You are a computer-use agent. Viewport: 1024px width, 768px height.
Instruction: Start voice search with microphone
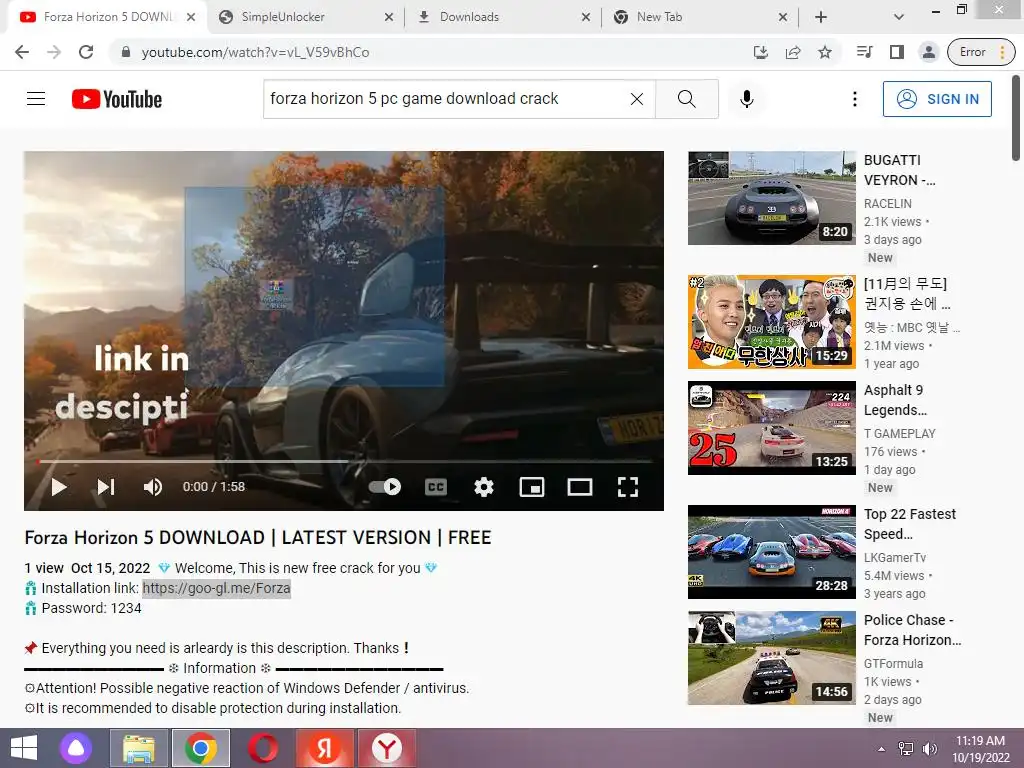pyautogui.click(x=746, y=99)
